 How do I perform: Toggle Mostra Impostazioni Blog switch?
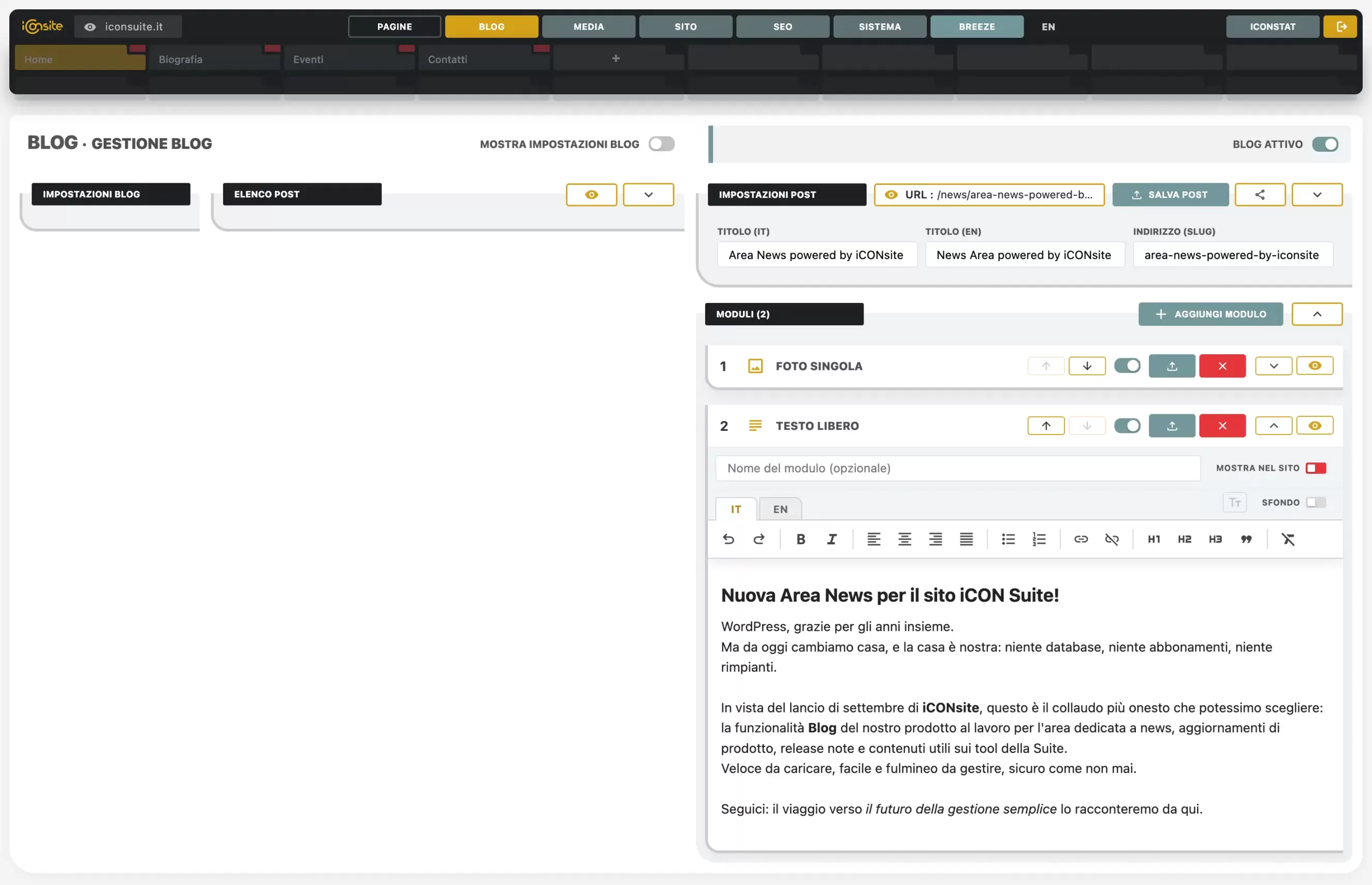point(661,143)
